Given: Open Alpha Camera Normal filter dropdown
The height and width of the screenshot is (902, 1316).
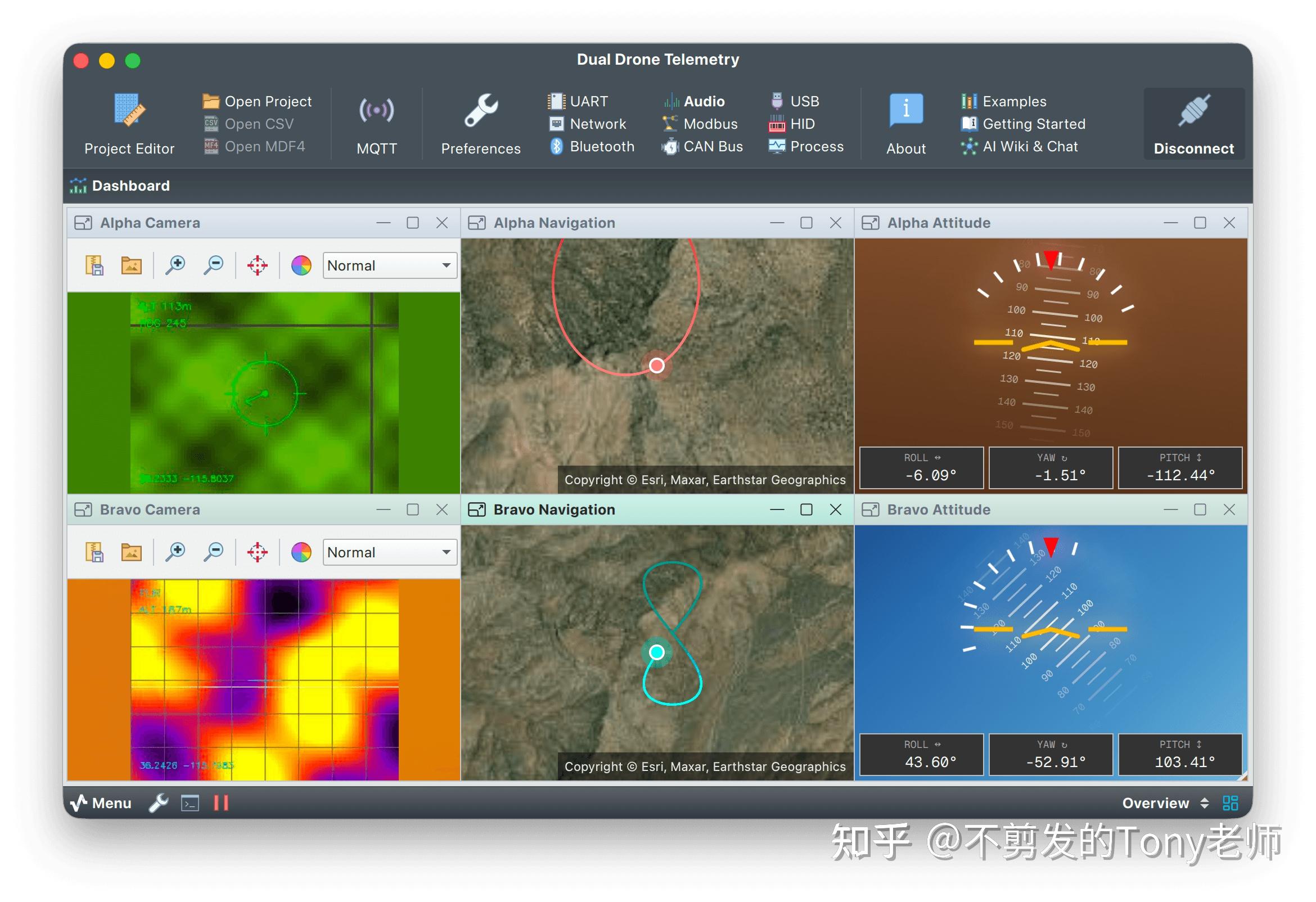Looking at the screenshot, I should [390, 265].
